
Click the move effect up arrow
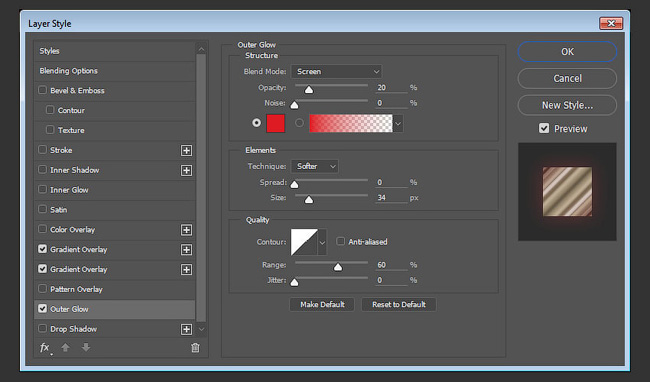(x=65, y=348)
